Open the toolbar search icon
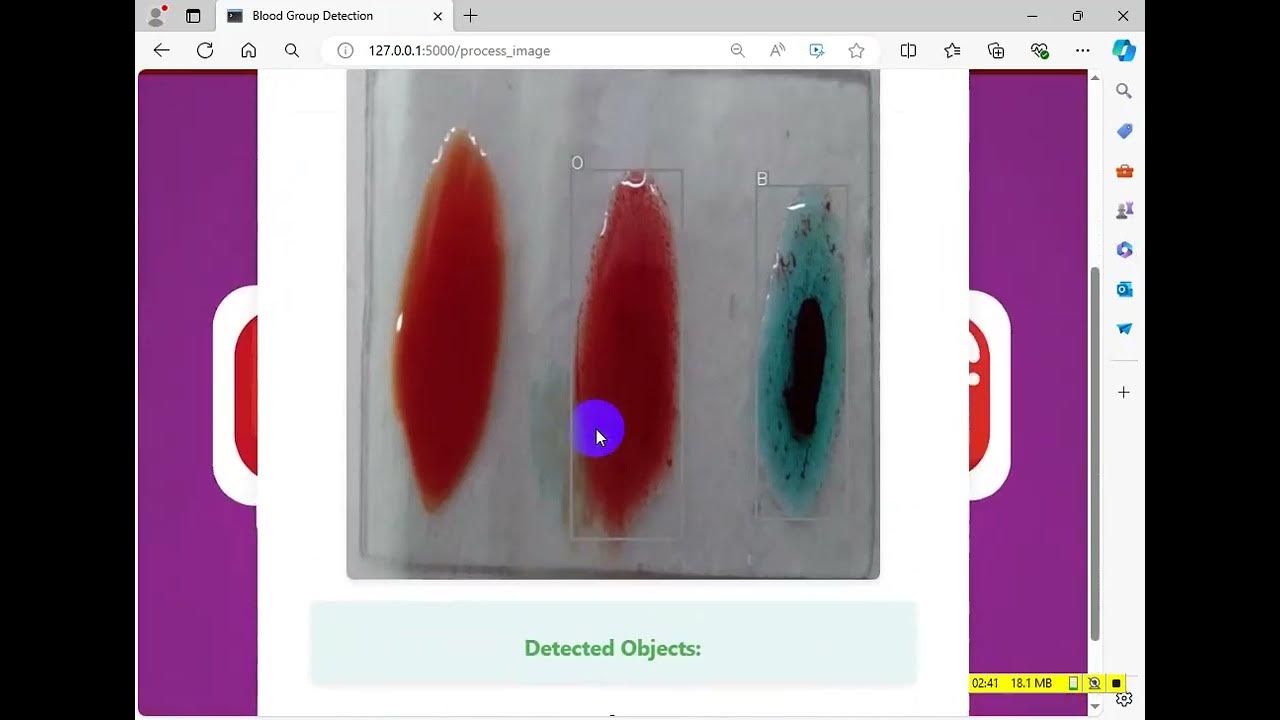 pyautogui.click(x=291, y=50)
